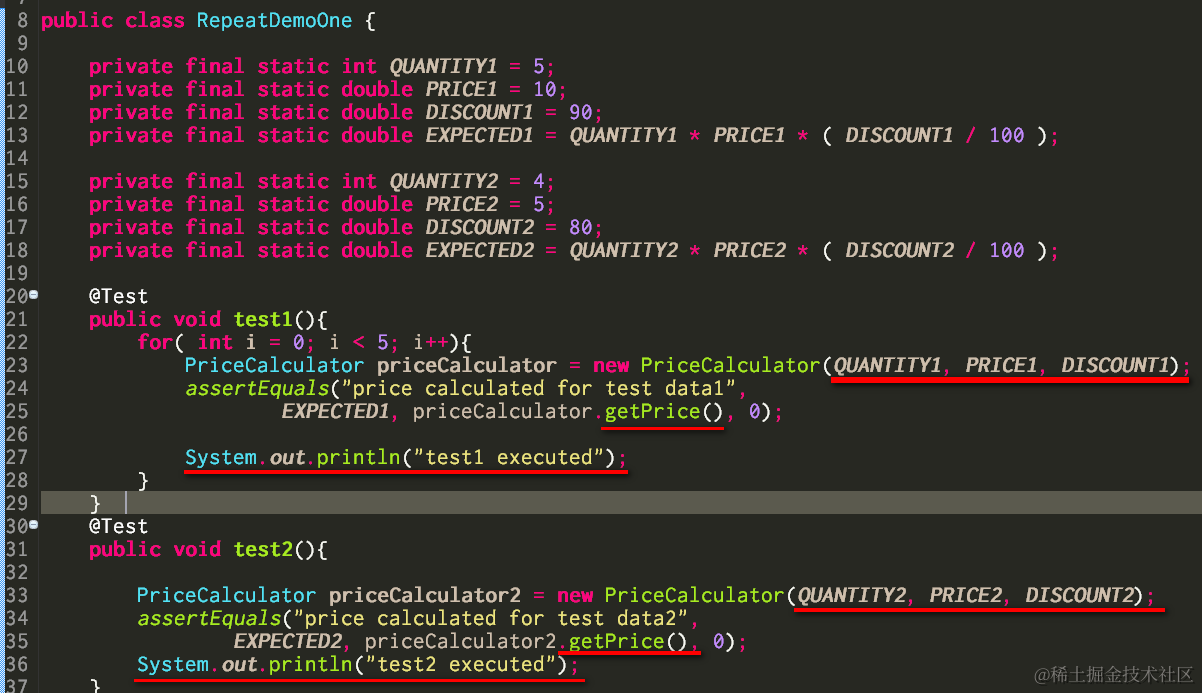This screenshot has height=693, width=1202.
Task: Click value 80 on line 17
Action: tap(581, 227)
